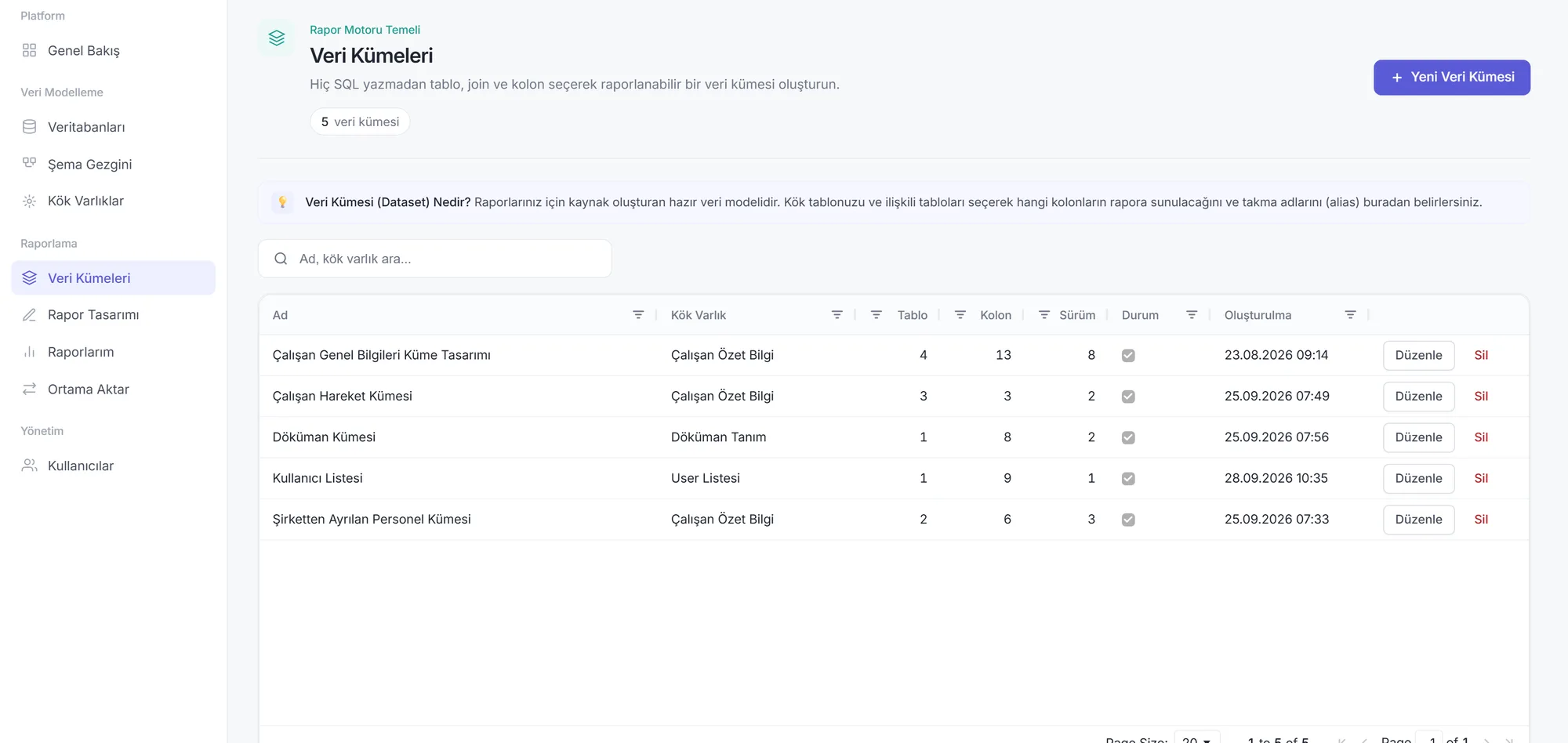Click the lightbulb info icon
The image size is (1568, 743).
(x=283, y=202)
